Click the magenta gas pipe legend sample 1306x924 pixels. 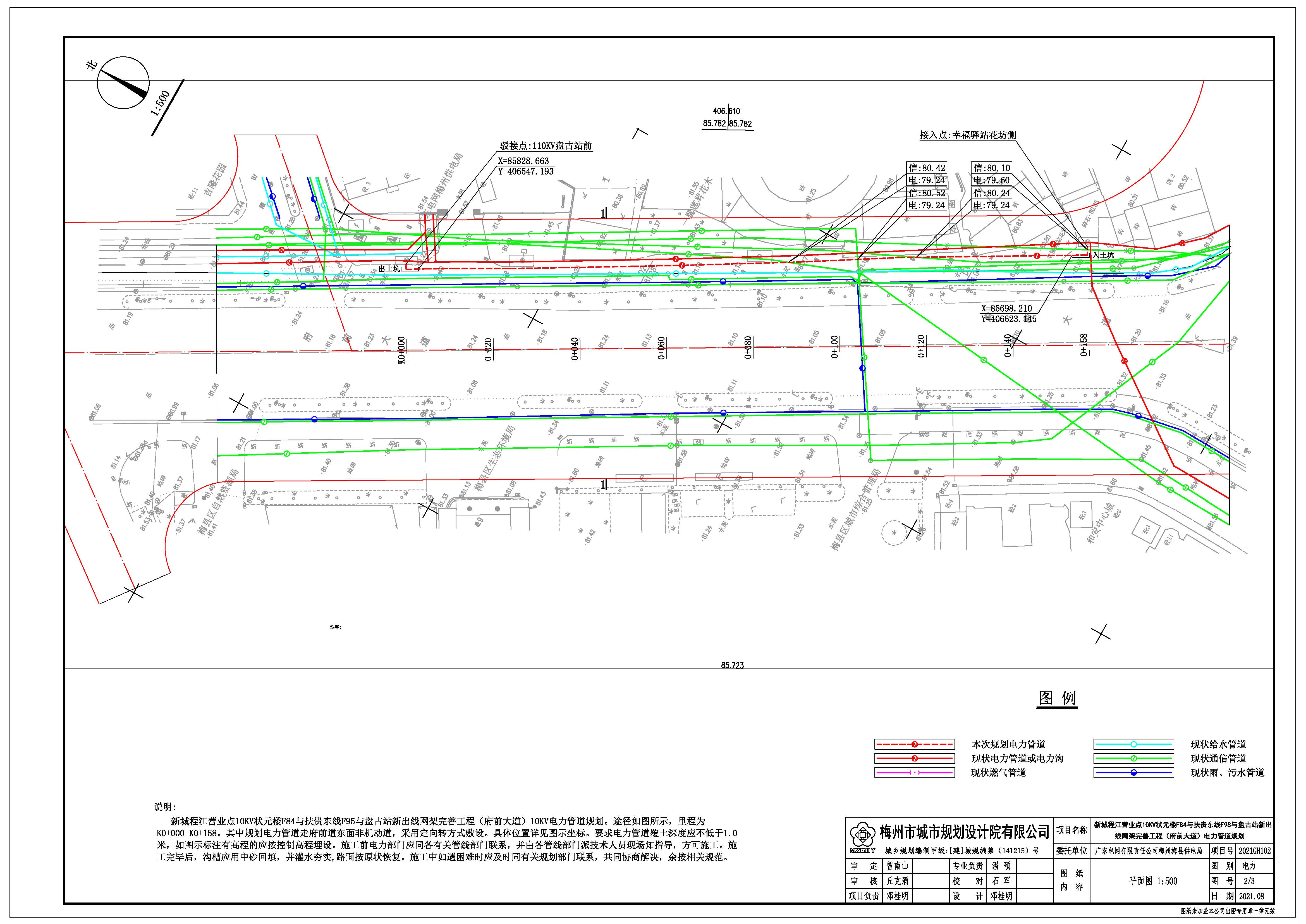914,773
